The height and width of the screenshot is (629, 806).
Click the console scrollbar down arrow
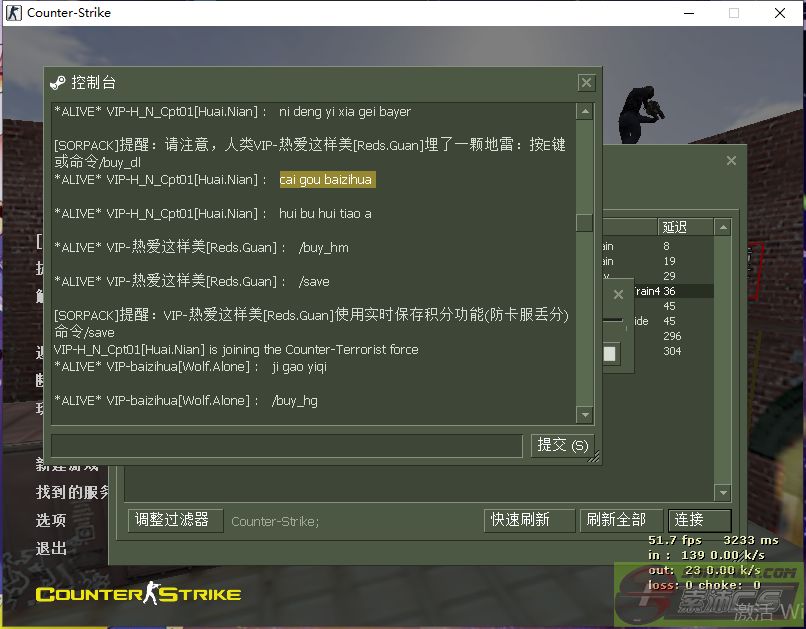585,415
